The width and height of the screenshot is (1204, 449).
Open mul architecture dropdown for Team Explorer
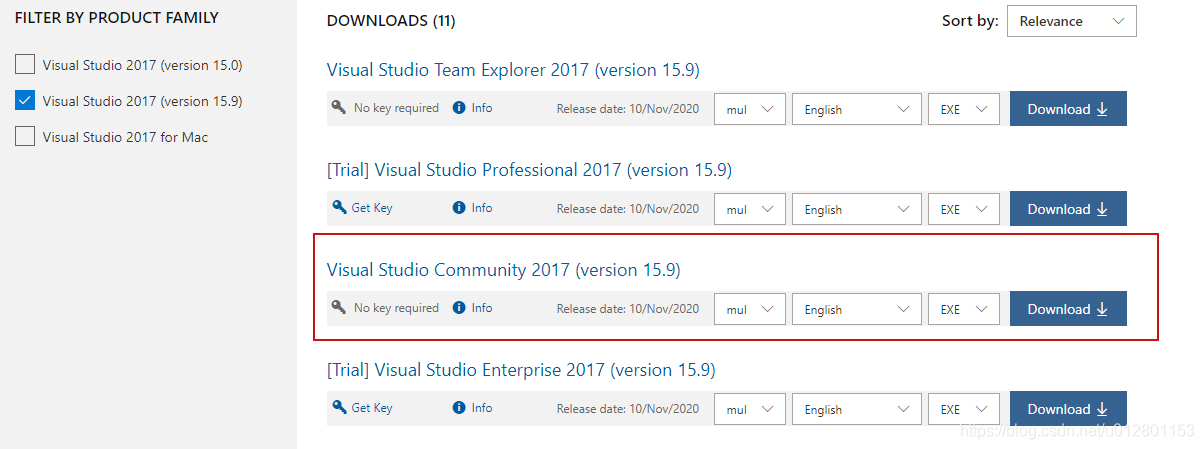click(x=750, y=109)
